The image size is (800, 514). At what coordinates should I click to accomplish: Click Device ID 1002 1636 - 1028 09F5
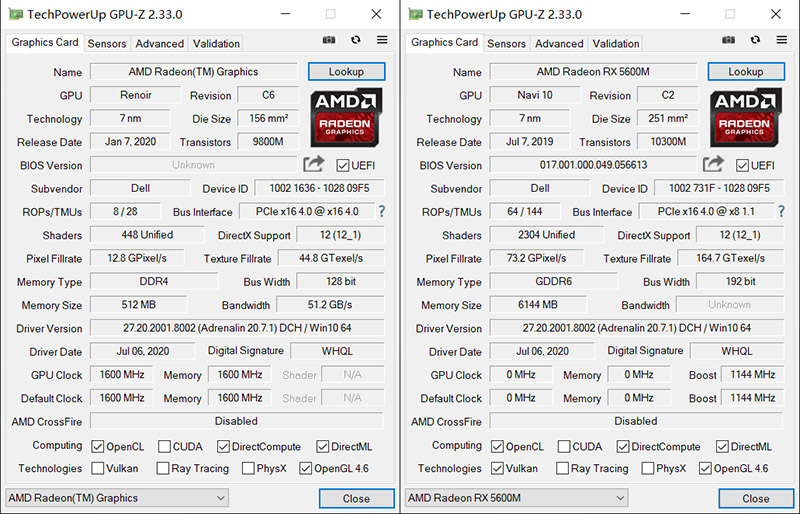[319, 188]
